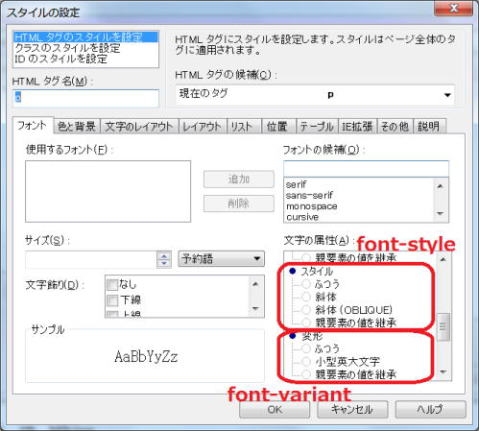
Task: Open the HTML タグの候補 dropdown
Action: click(315, 94)
